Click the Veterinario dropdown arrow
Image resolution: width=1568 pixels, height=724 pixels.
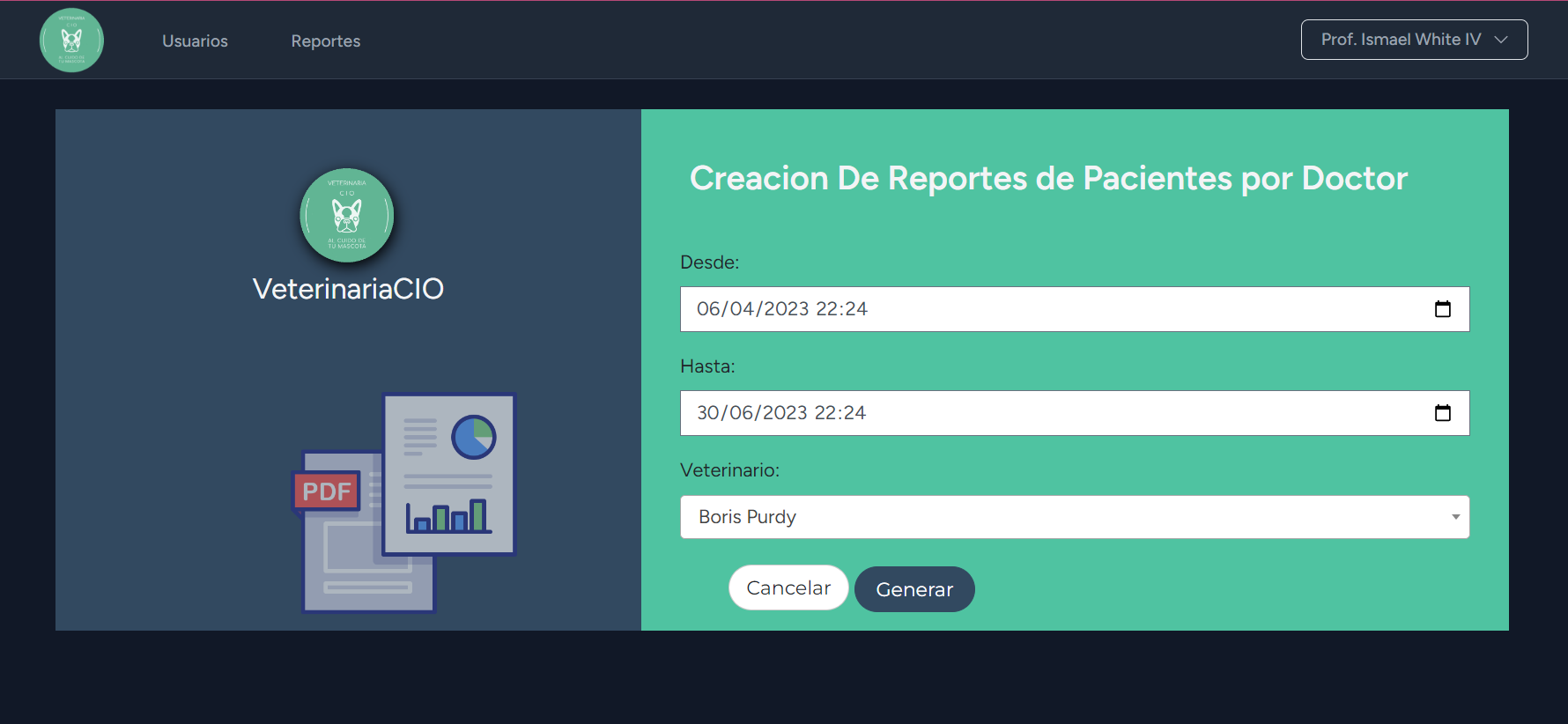(x=1455, y=517)
